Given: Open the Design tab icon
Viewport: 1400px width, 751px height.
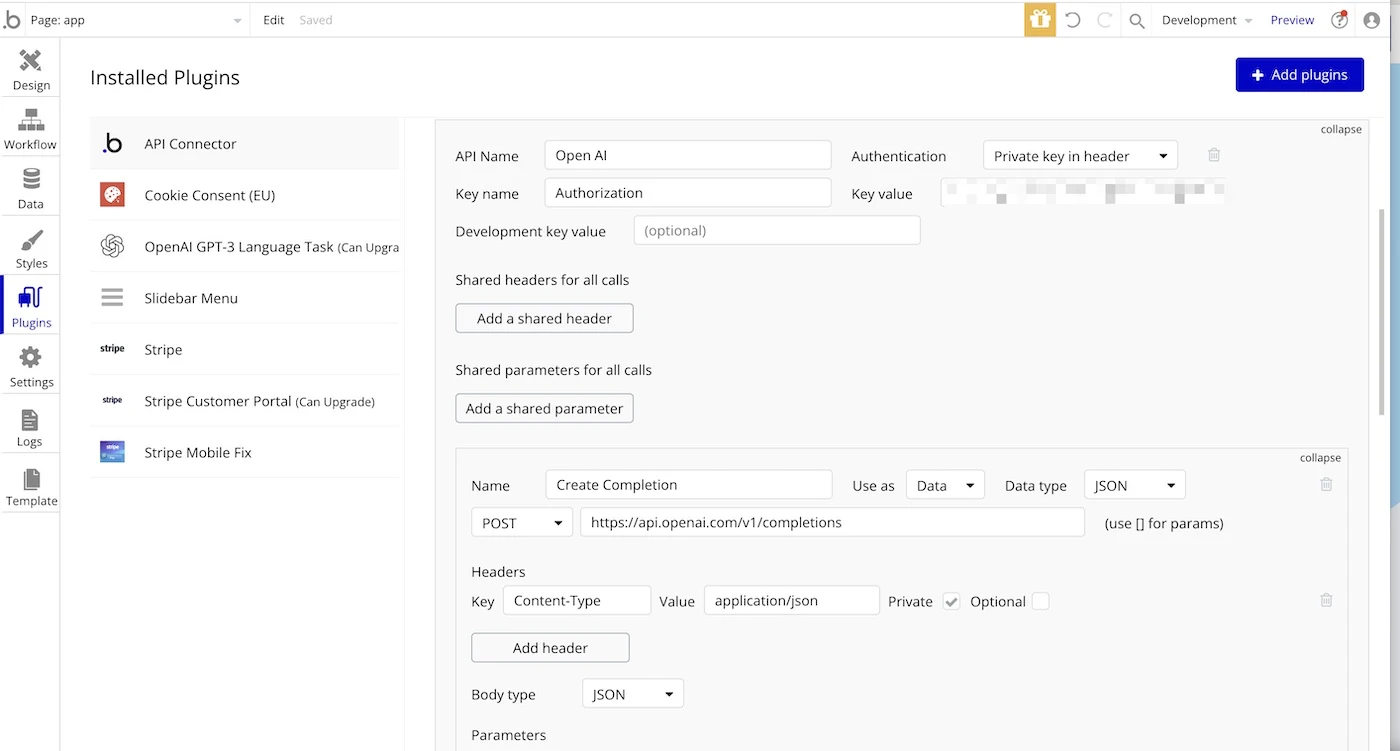Looking at the screenshot, I should [30, 61].
